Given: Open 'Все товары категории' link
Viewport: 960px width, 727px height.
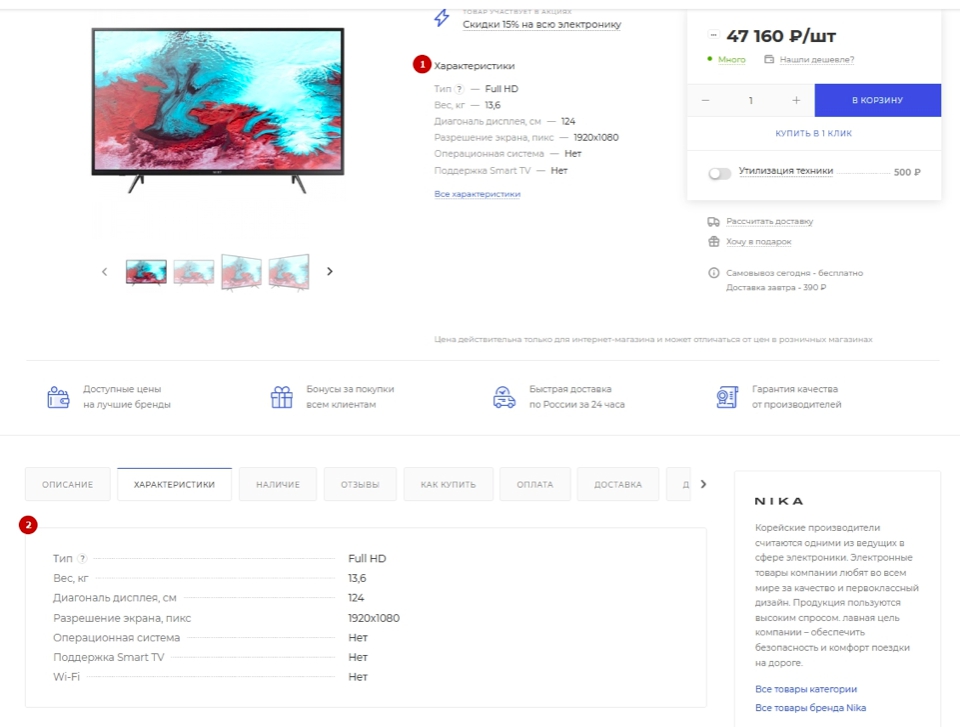Looking at the screenshot, I should point(806,689).
